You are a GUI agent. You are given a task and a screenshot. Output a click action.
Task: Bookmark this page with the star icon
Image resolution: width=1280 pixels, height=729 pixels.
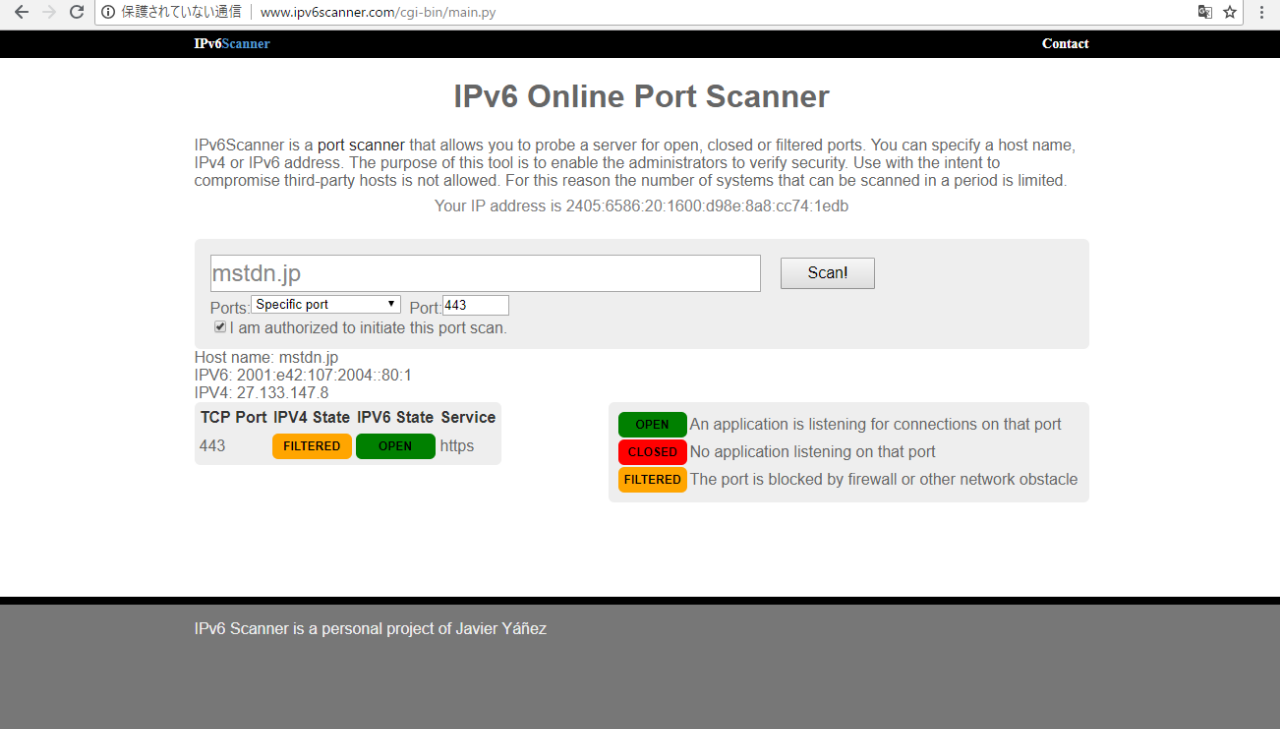pos(1230,12)
